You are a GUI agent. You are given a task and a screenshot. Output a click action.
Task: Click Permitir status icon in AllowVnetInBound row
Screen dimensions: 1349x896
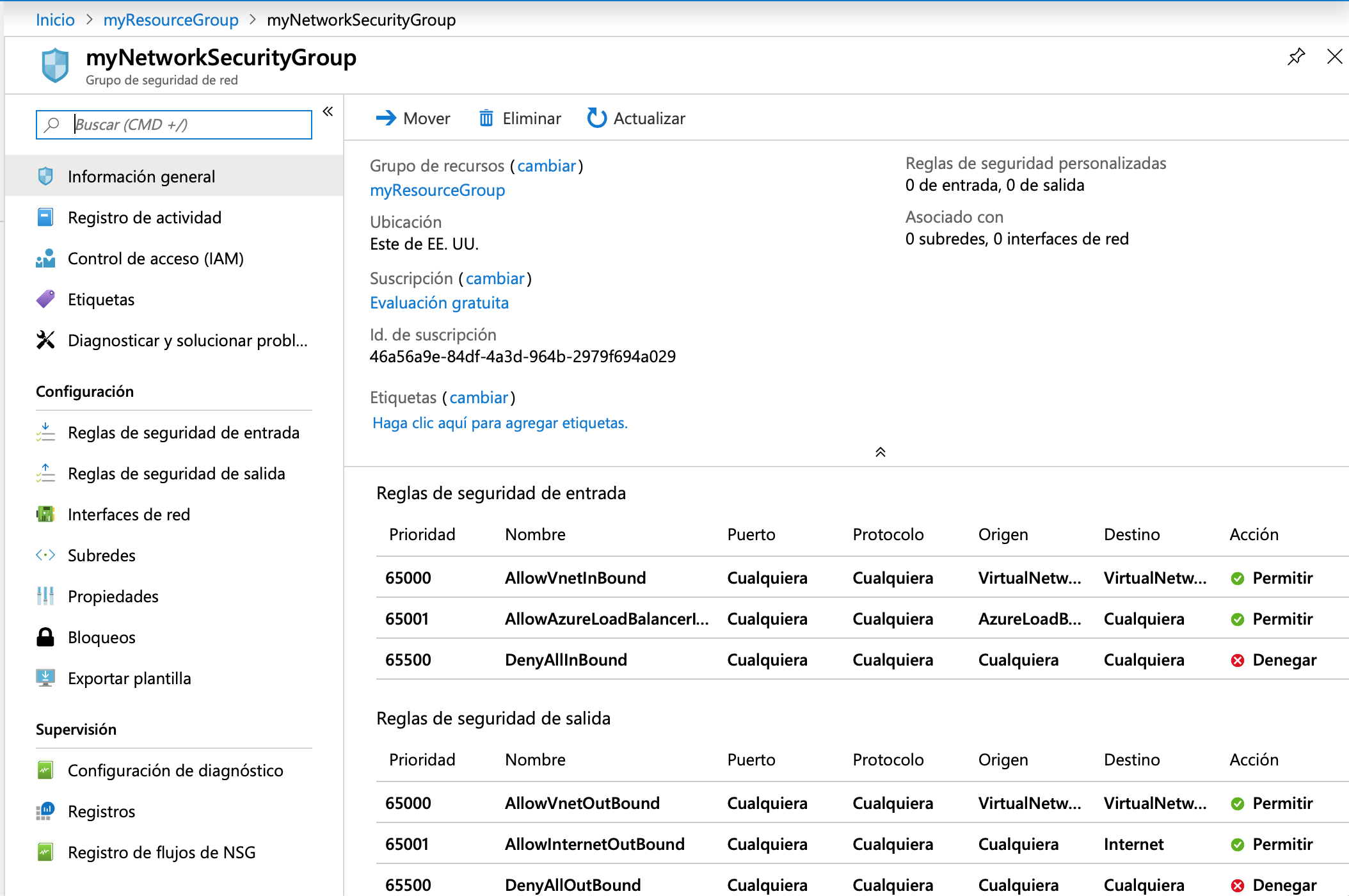(1238, 579)
